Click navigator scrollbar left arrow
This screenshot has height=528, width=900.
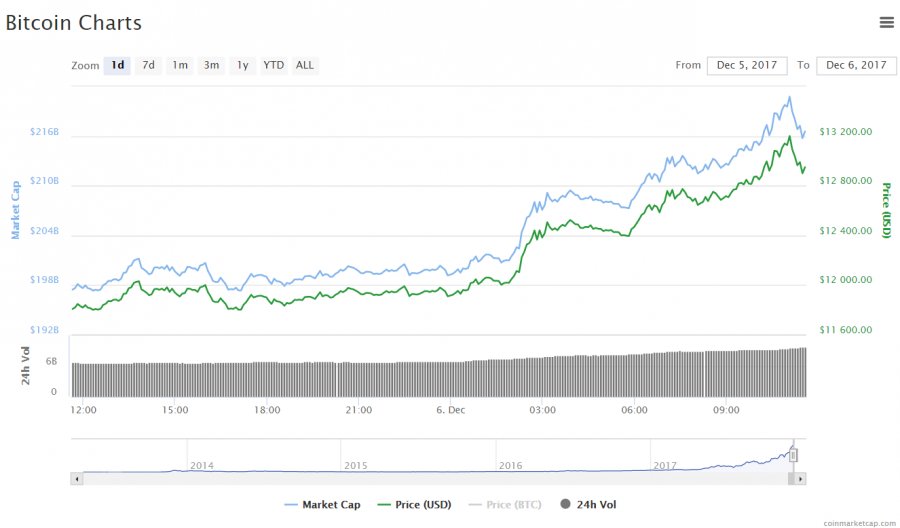coord(77,479)
